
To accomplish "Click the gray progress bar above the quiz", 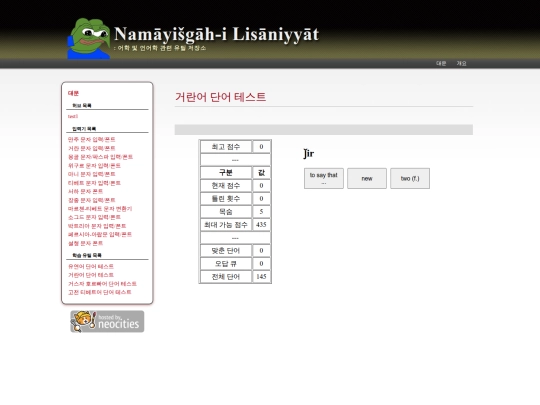I will (324, 130).
